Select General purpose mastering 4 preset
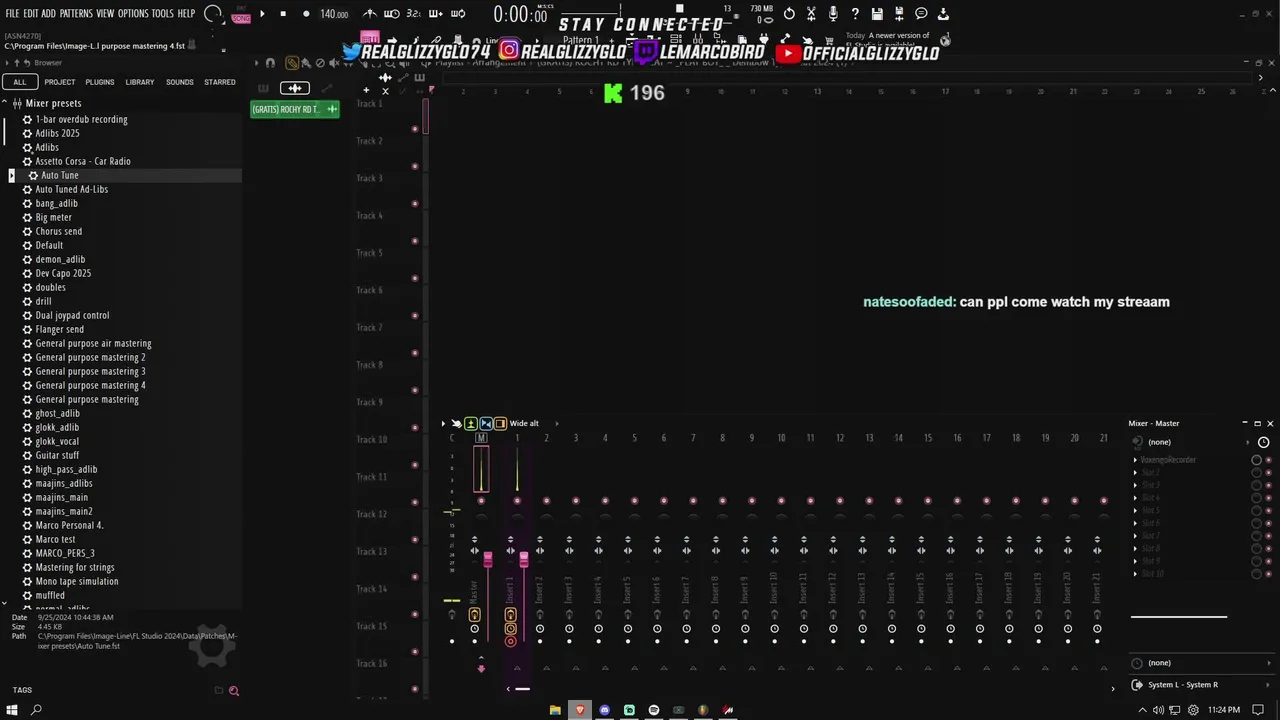The height and width of the screenshot is (720, 1280). point(90,385)
